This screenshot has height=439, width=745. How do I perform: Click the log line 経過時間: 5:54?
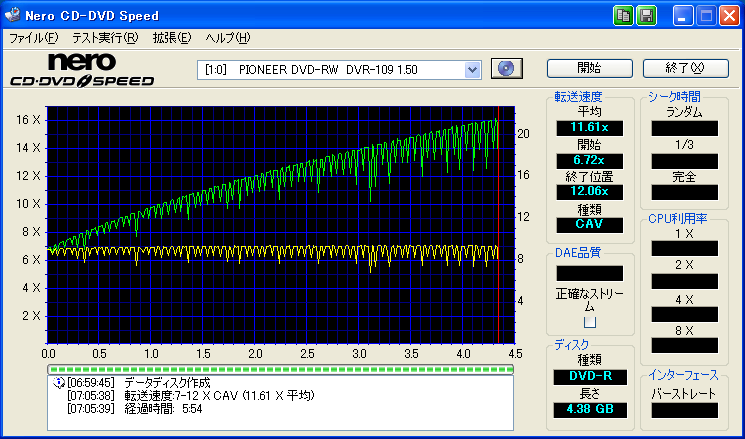point(163,409)
